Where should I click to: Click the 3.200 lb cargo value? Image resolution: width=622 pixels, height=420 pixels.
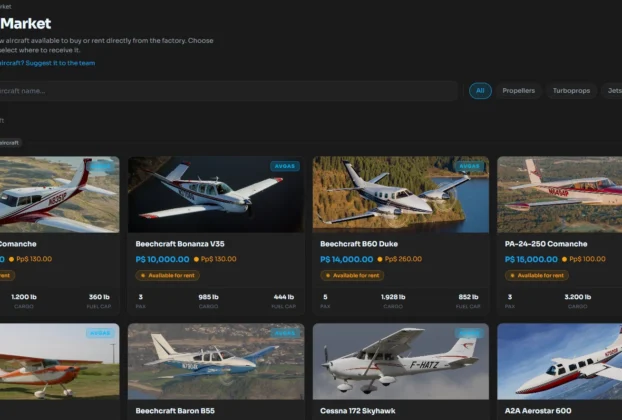point(578,297)
